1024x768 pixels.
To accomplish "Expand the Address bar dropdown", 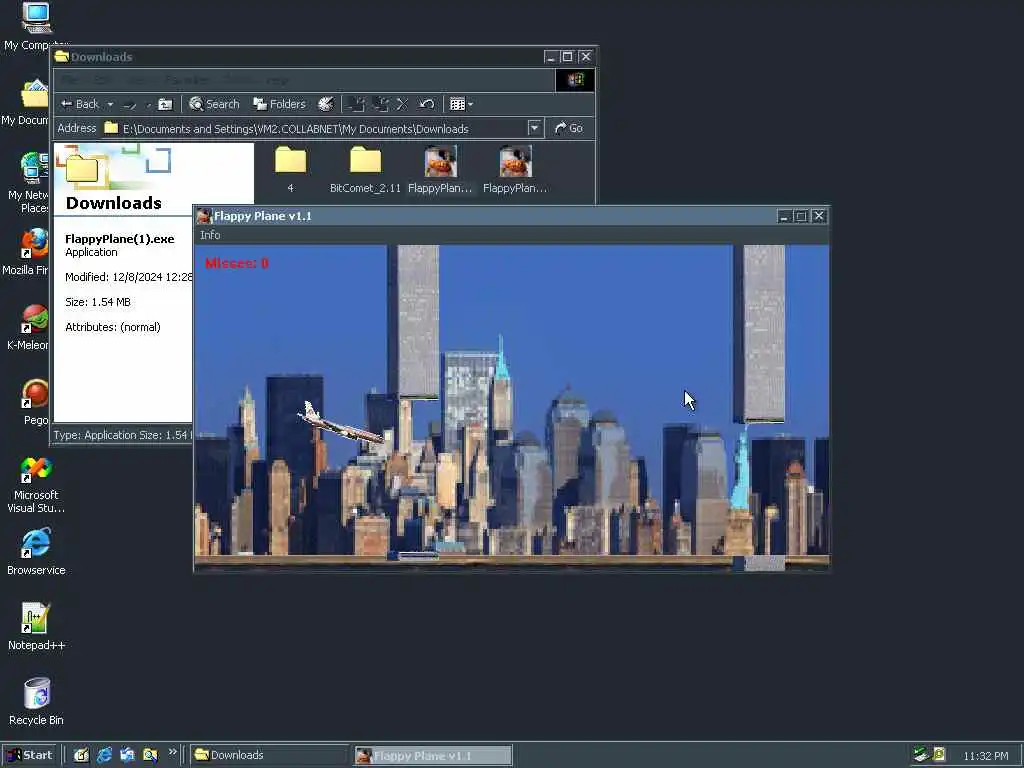I will [x=534, y=128].
